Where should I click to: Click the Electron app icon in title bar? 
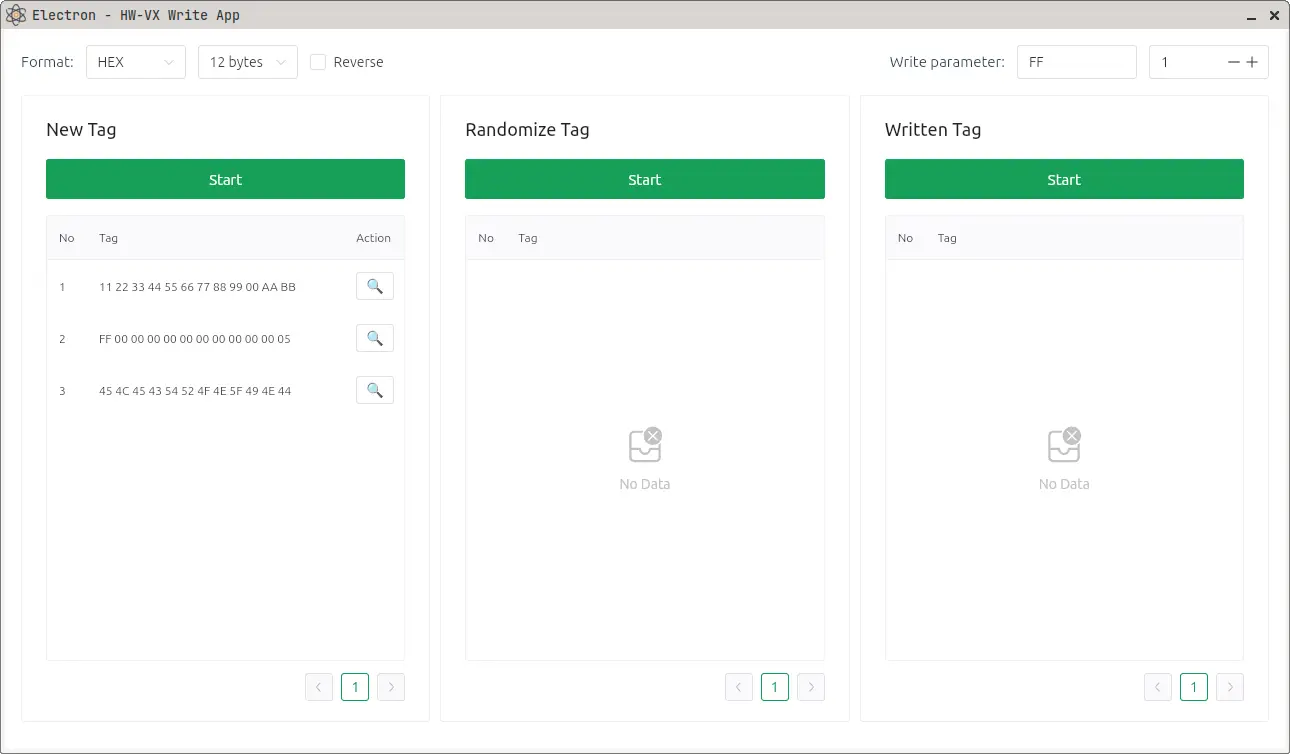(16, 15)
